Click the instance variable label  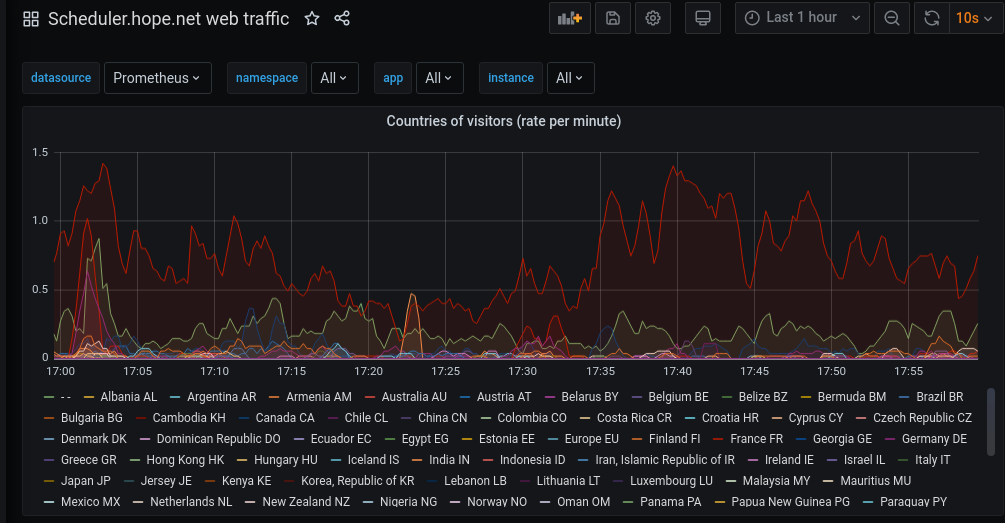(511, 78)
